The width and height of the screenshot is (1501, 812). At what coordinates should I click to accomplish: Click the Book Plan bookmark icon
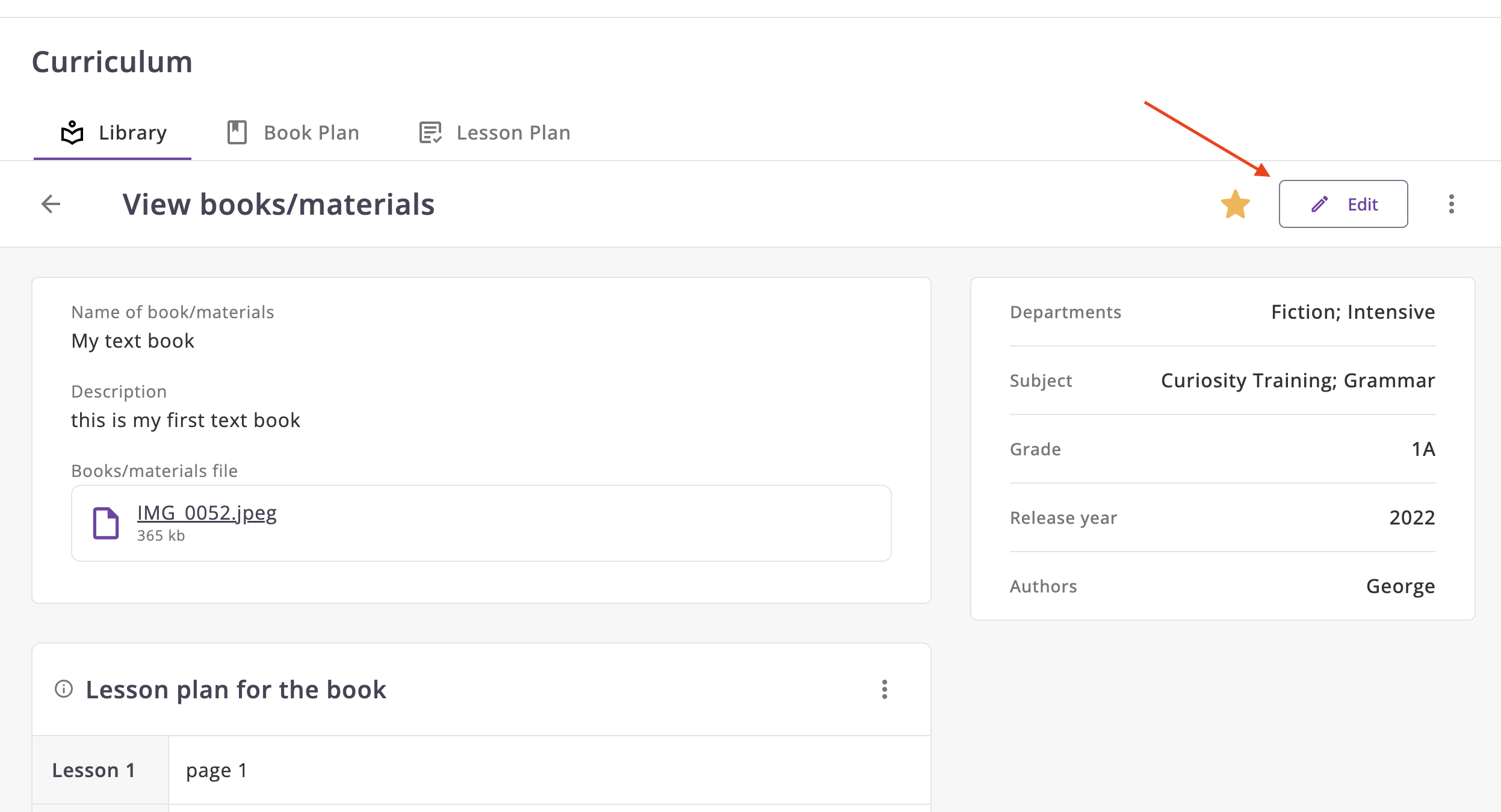(x=237, y=132)
